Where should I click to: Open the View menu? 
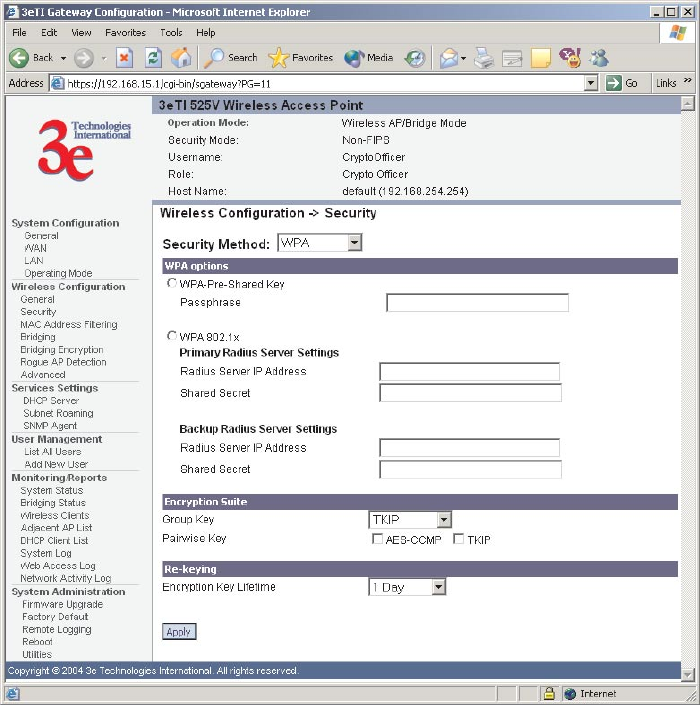point(81,32)
